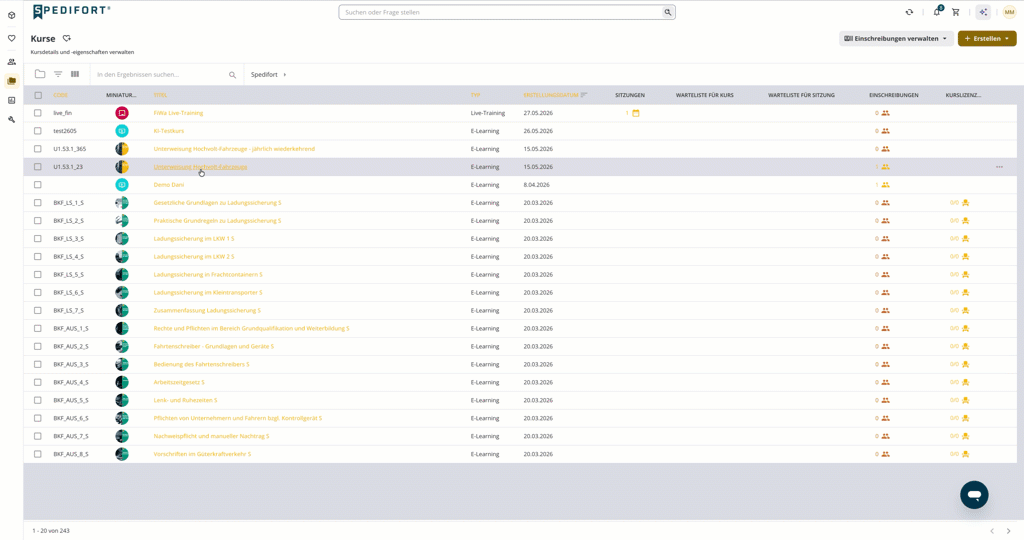Image resolution: width=1024 pixels, height=540 pixels.
Task: Tick the checkbox for test2605 row
Action: (x=38, y=131)
